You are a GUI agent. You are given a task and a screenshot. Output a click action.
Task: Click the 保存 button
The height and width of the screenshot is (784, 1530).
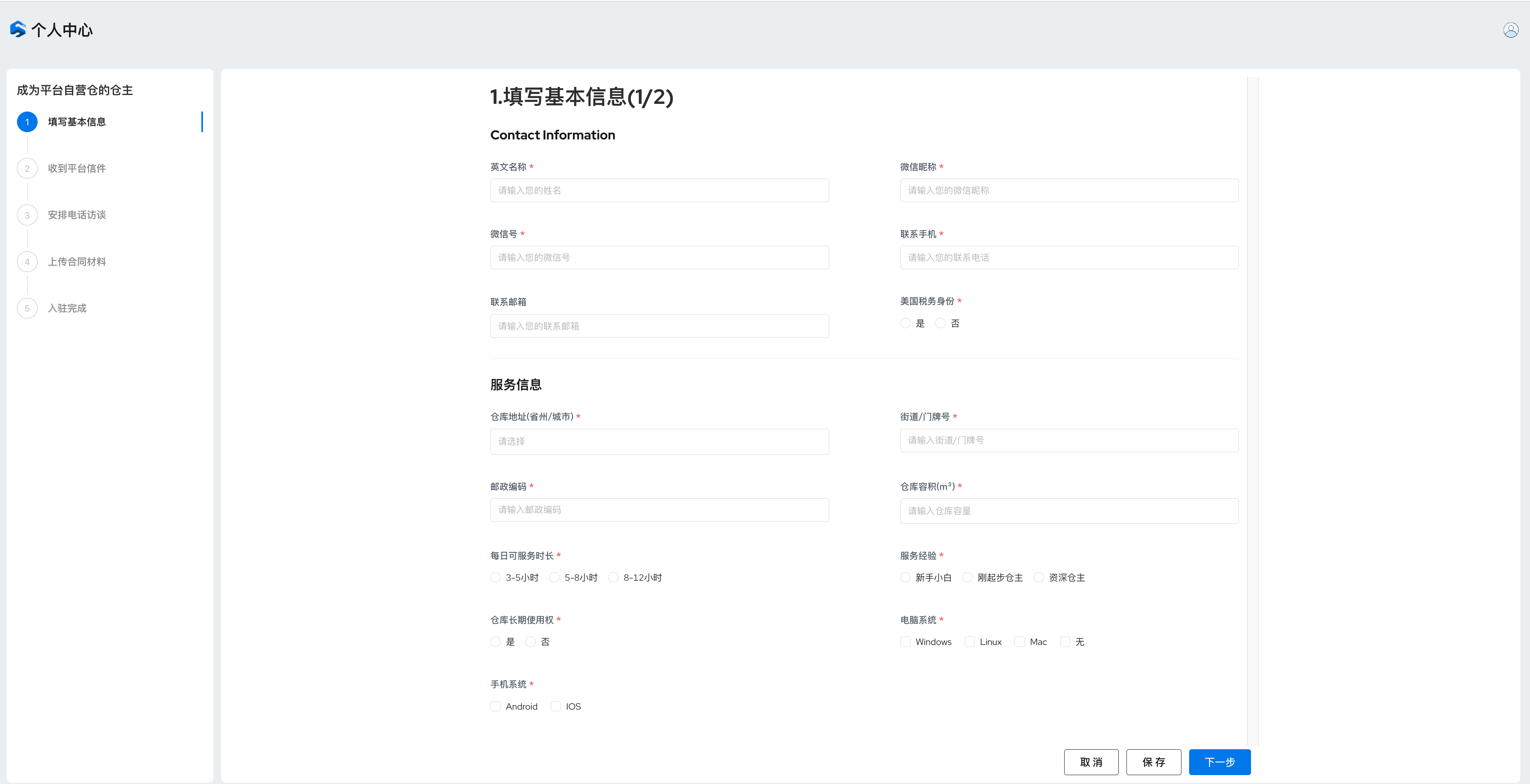tap(1154, 762)
